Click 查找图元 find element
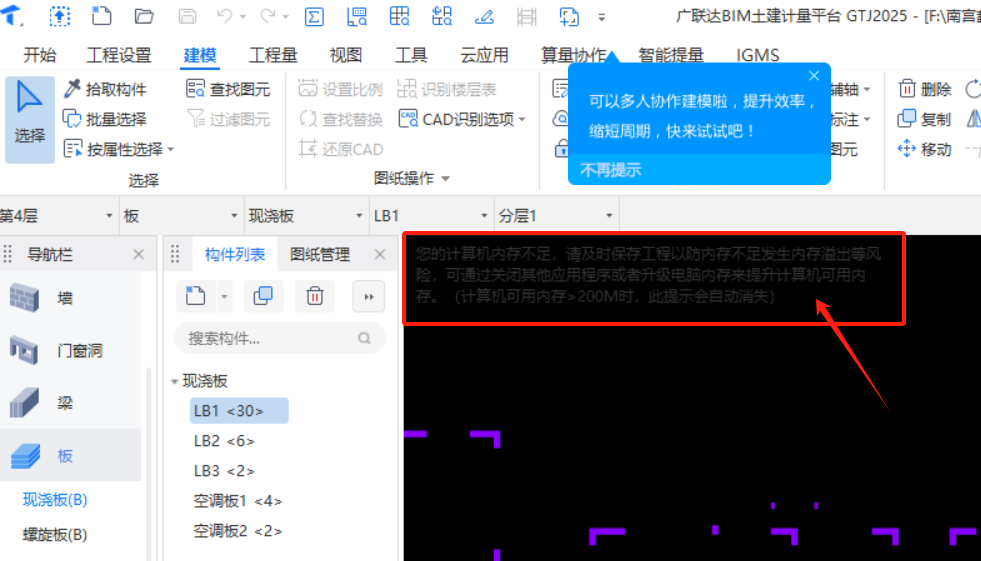Image resolution: width=981 pixels, height=561 pixels. 228,89
